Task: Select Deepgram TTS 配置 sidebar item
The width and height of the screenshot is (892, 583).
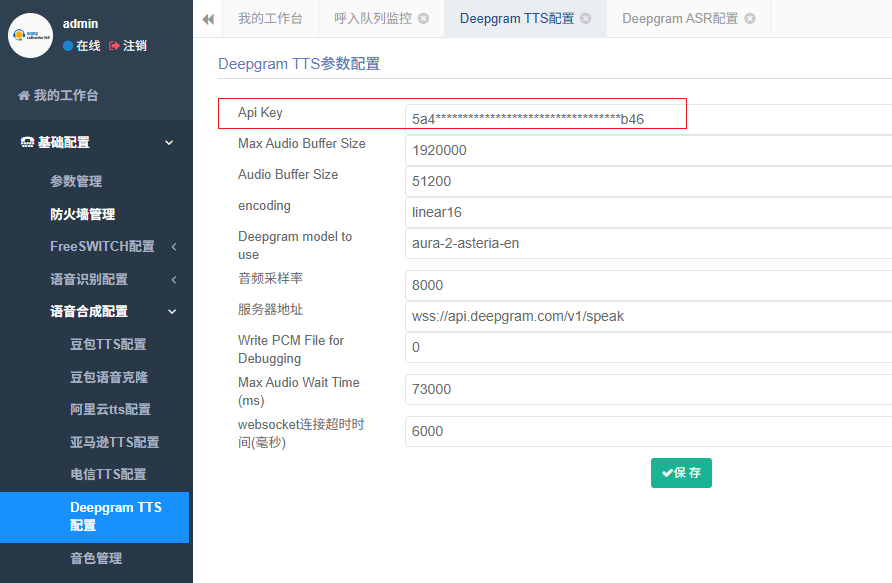Action: tap(94, 517)
